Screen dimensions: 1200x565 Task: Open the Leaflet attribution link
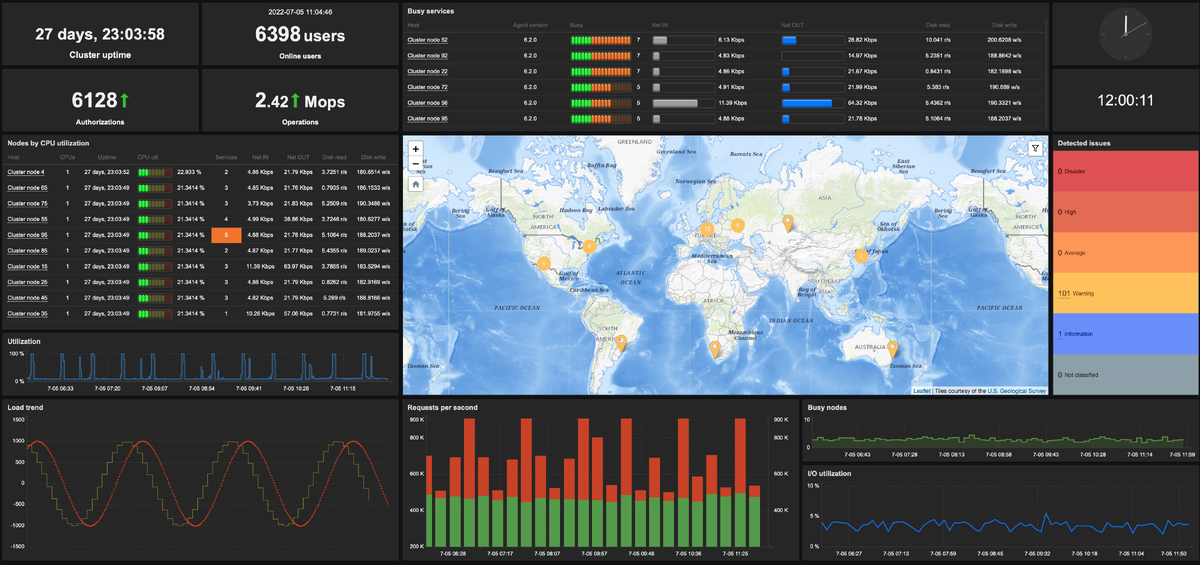tap(921, 391)
